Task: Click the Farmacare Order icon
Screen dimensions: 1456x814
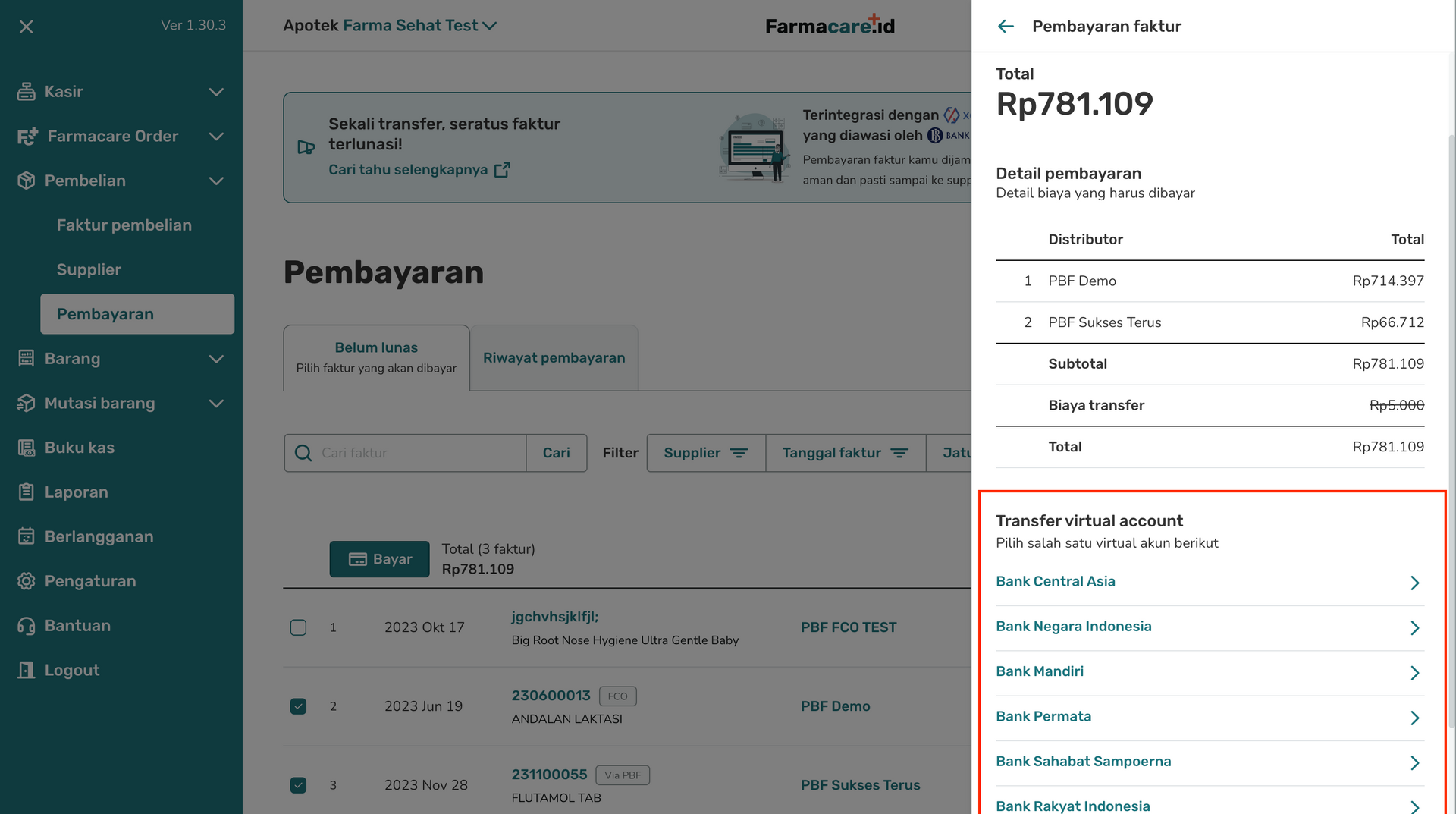Action: (27, 137)
